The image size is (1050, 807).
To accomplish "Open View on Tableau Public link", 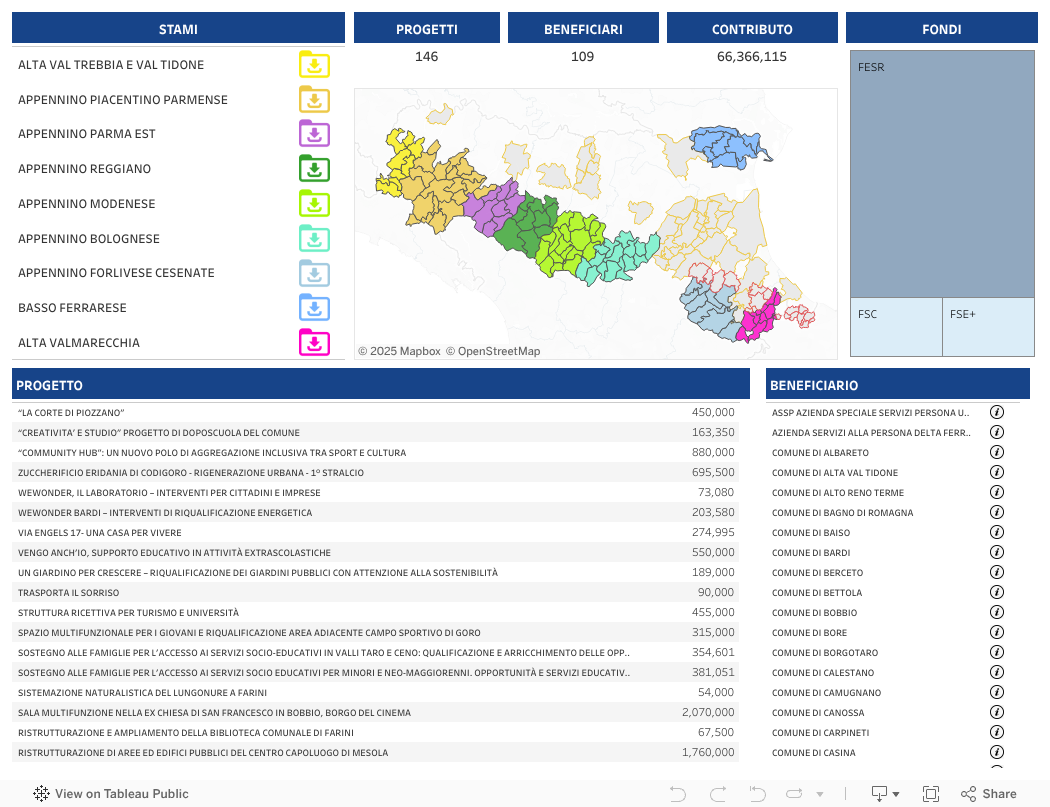I will [110, 794].
